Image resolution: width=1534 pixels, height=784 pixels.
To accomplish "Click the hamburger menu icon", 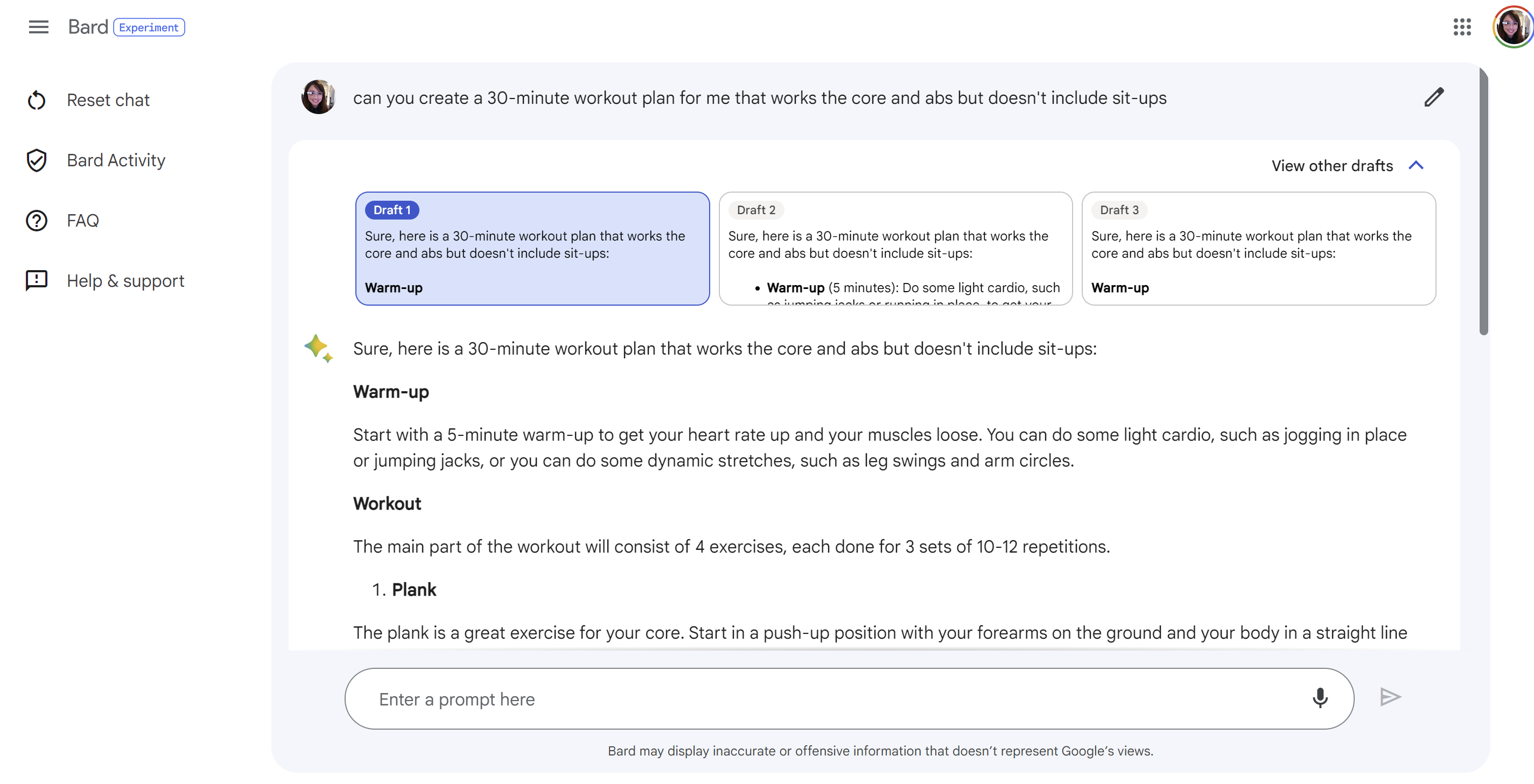I will (37, 27).
